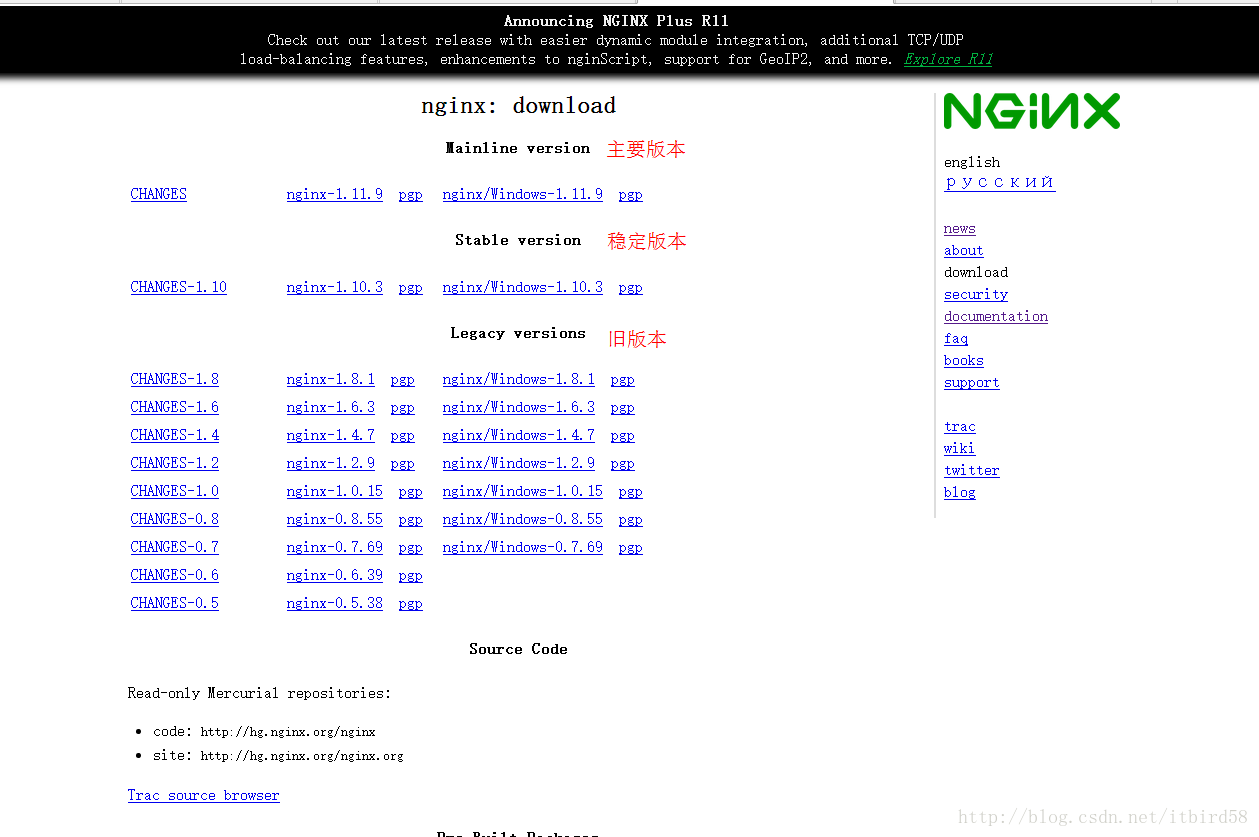
Task: Go to the about page
Action: point(963,250)
